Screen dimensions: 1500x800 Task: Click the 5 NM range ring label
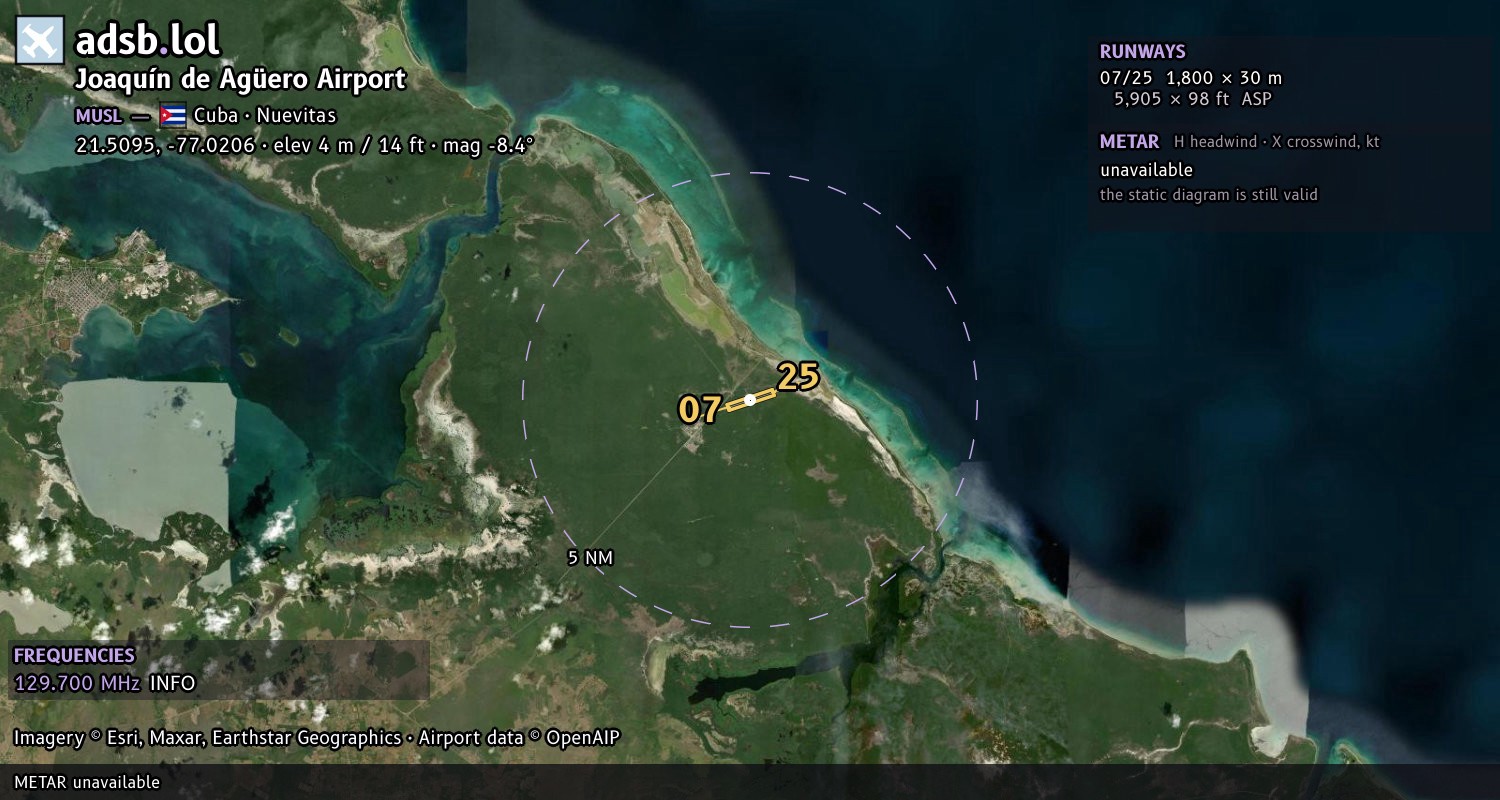click(590, 558)
